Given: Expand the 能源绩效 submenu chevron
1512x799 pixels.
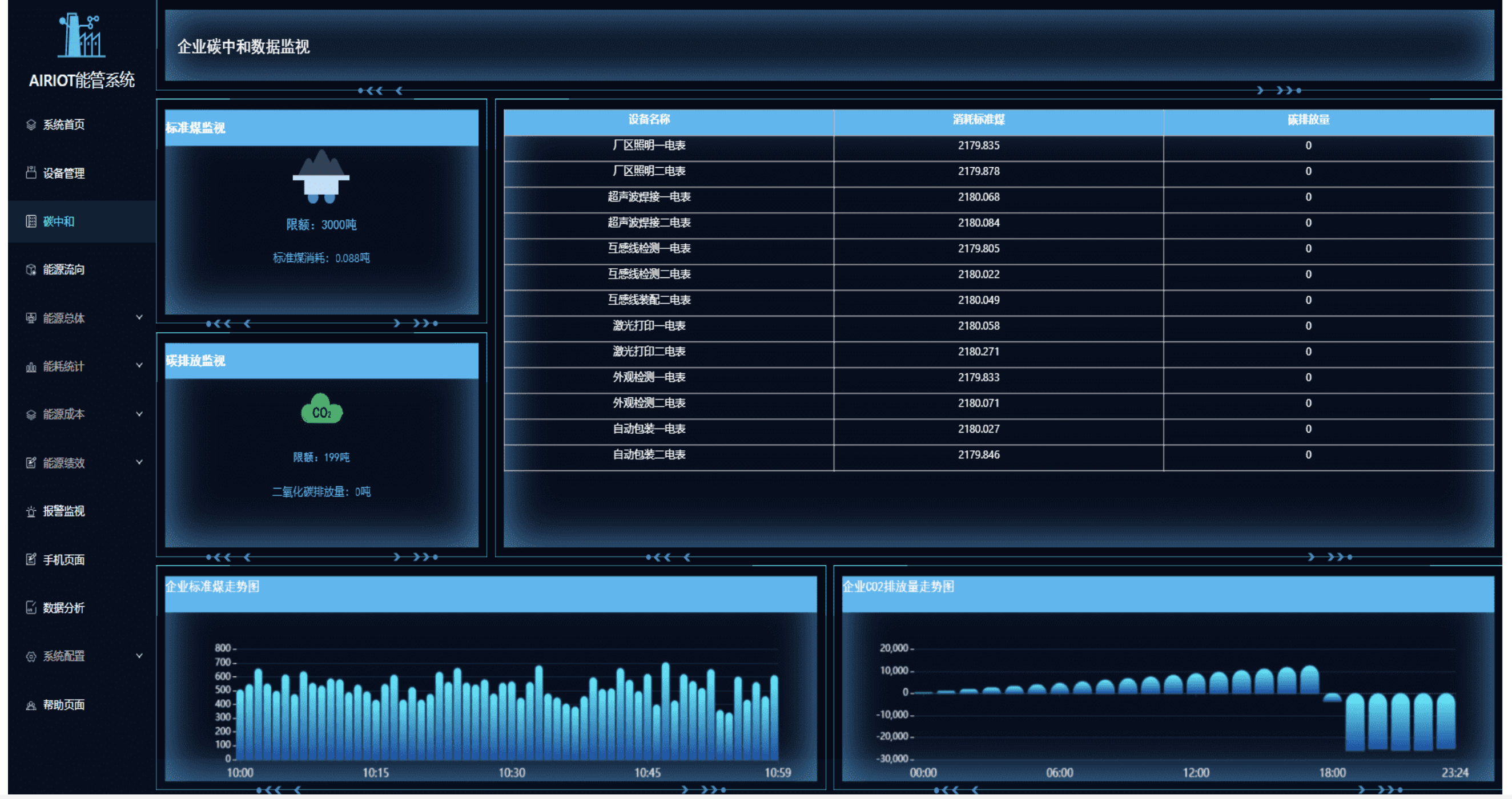Looking at the screenshot, I should click(x=139, y=462).
